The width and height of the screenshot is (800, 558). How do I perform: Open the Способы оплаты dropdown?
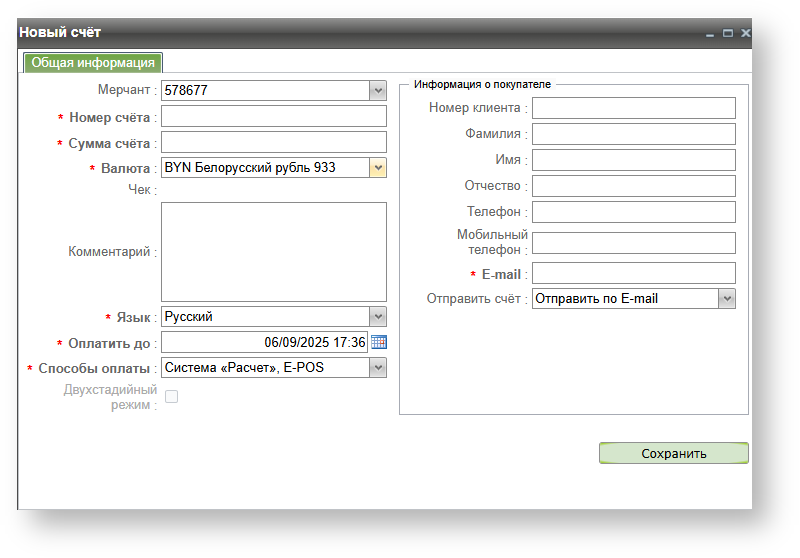click(x=377, y=368)
